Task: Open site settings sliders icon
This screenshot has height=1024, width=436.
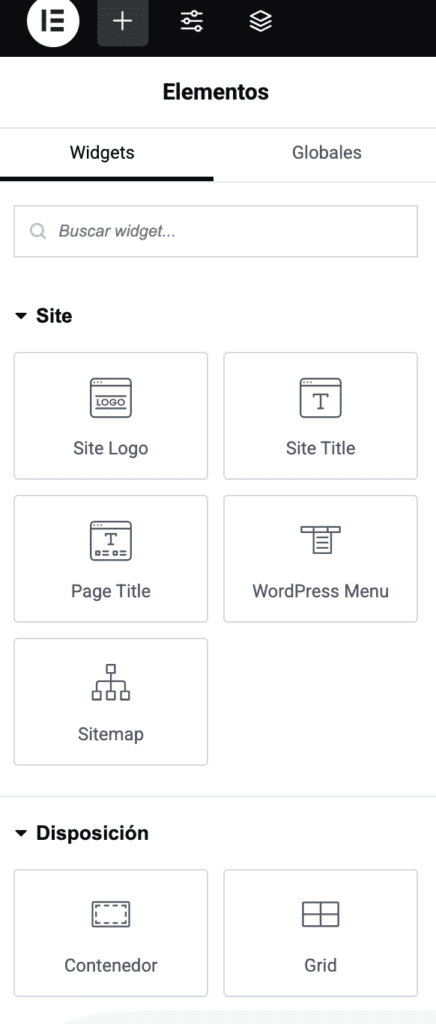Action: pos(192,22)
